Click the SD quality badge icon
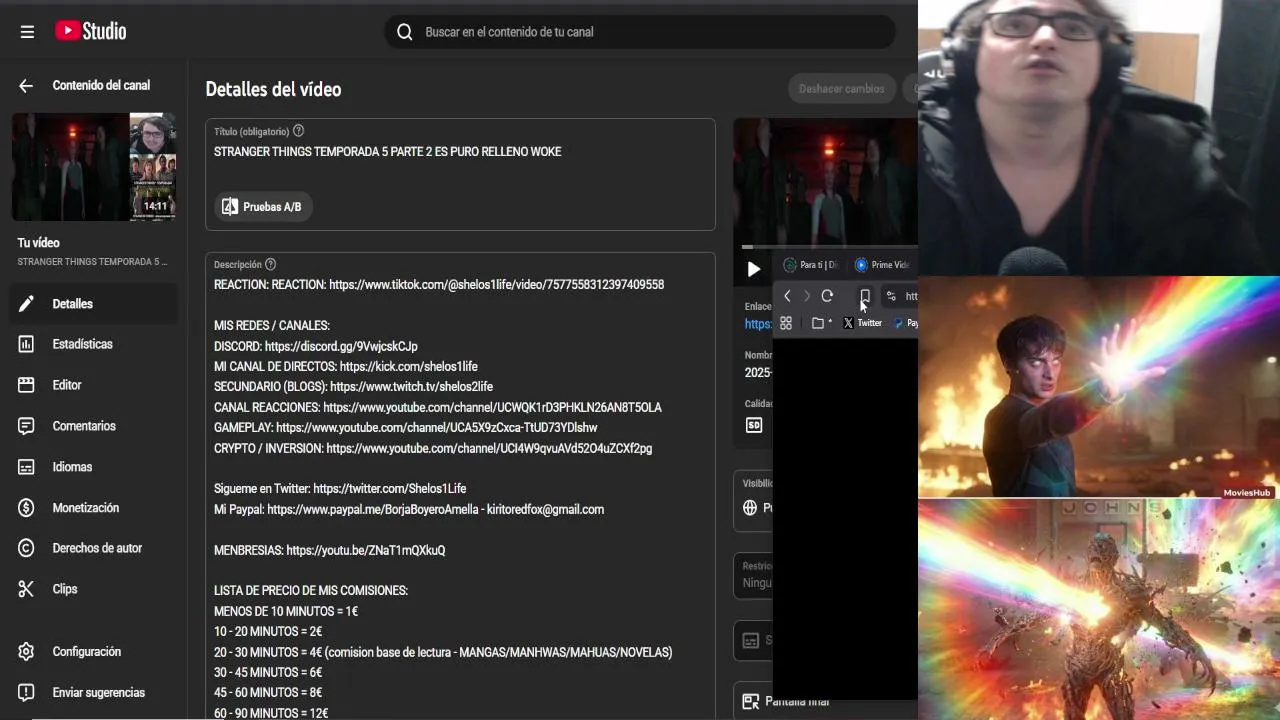Screen dimensions: 1280x720 (x=754, y=425)
